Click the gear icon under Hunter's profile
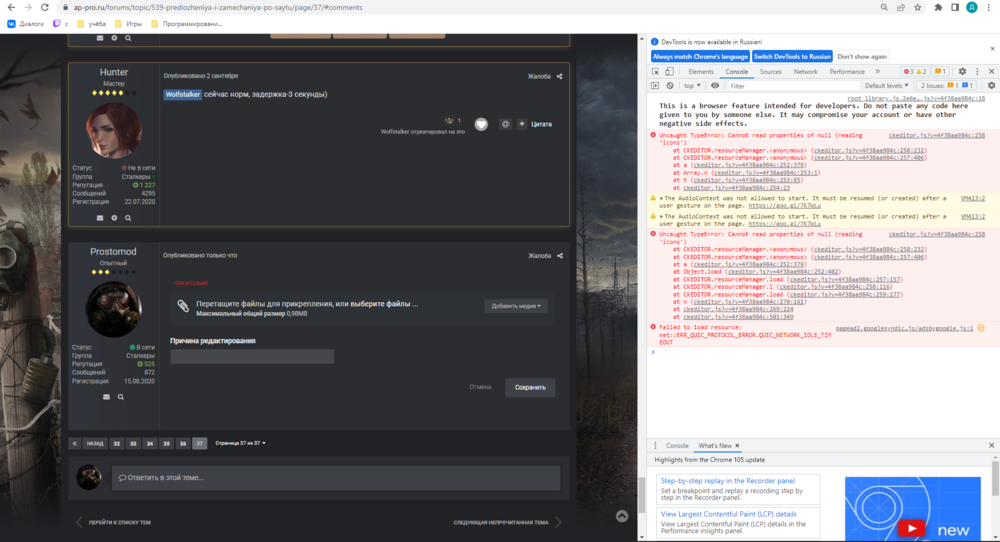Image resolution: width=1000 pixels, height=542 pixels. pyautogui.click(x=114, y=218)
